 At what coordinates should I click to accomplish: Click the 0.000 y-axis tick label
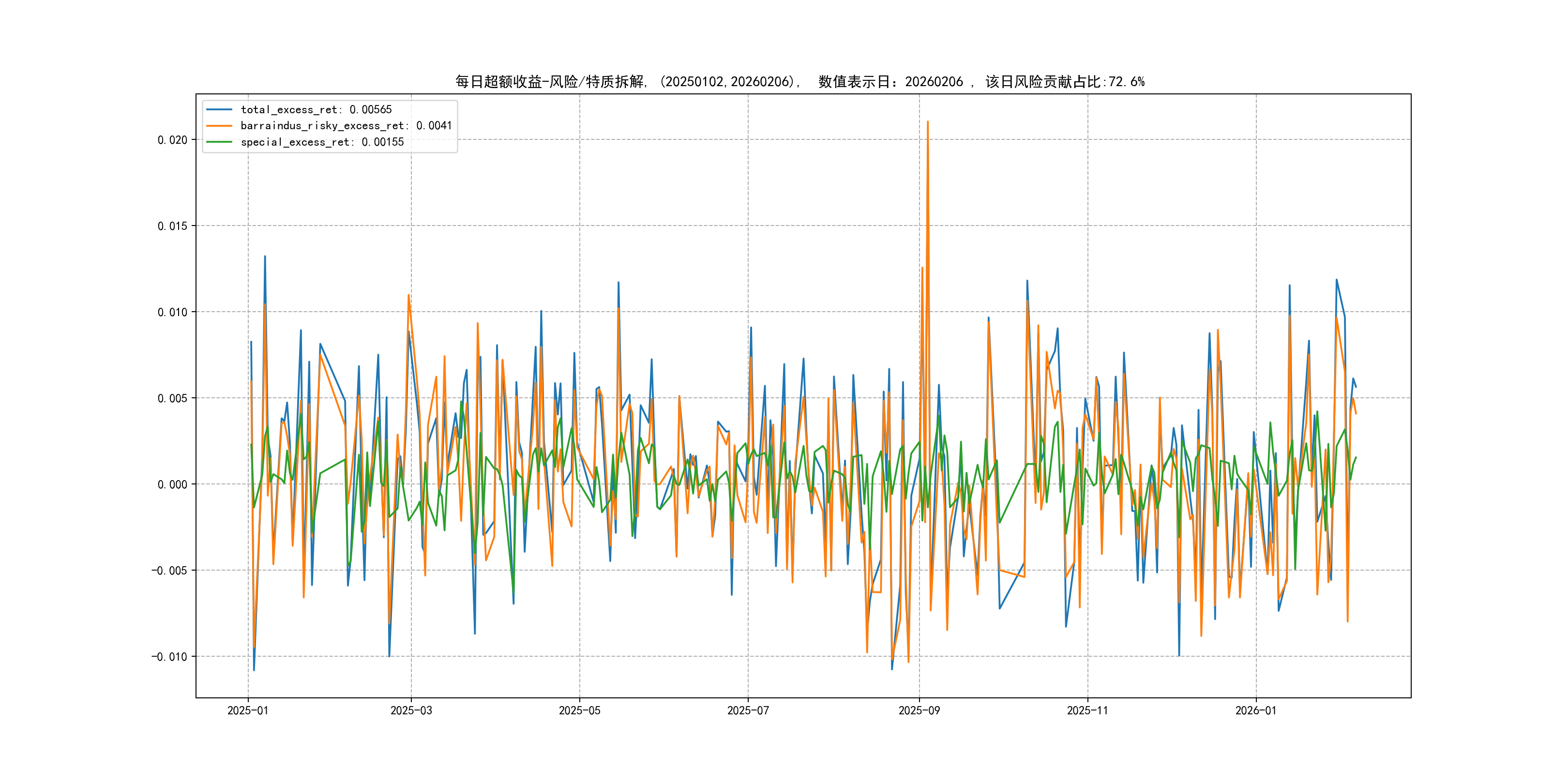tap(172, 484)
